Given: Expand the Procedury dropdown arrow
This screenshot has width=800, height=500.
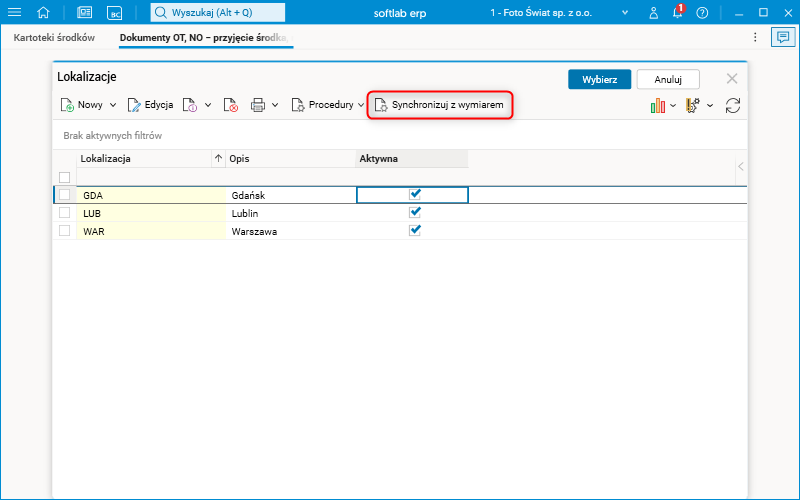Looking at the screenshot, I should 361,105.
